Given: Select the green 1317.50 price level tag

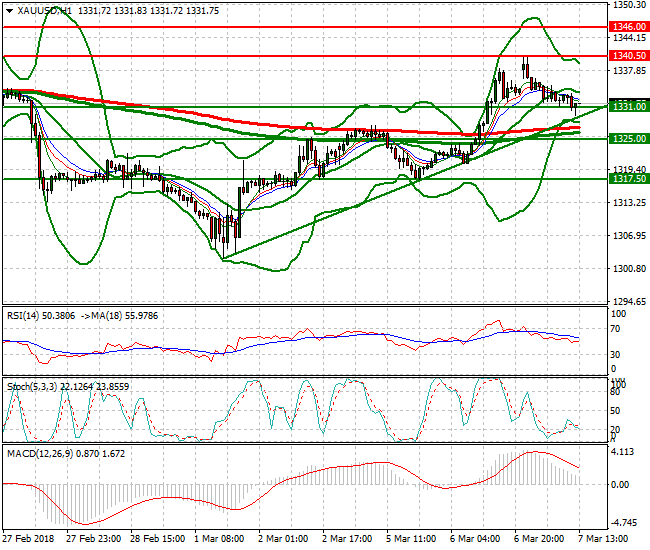Looking at the screenshot, I should [628, 178].
